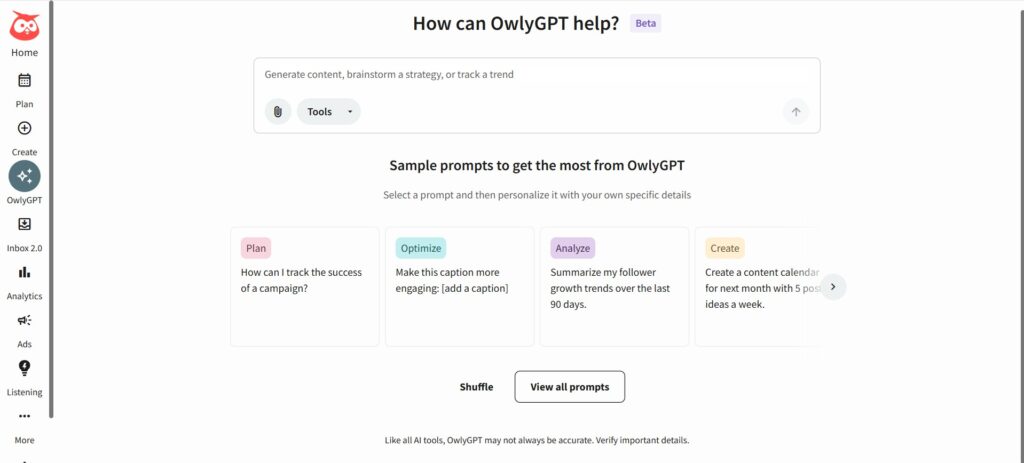The image size is (1024, 463).
Task: Open the Ads megaphone icon
Action: (24, 320)
